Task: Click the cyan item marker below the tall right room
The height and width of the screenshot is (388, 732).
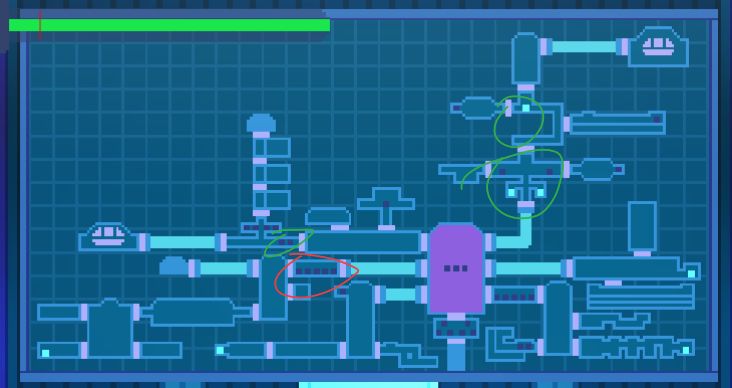Action: tap(691, 274)
